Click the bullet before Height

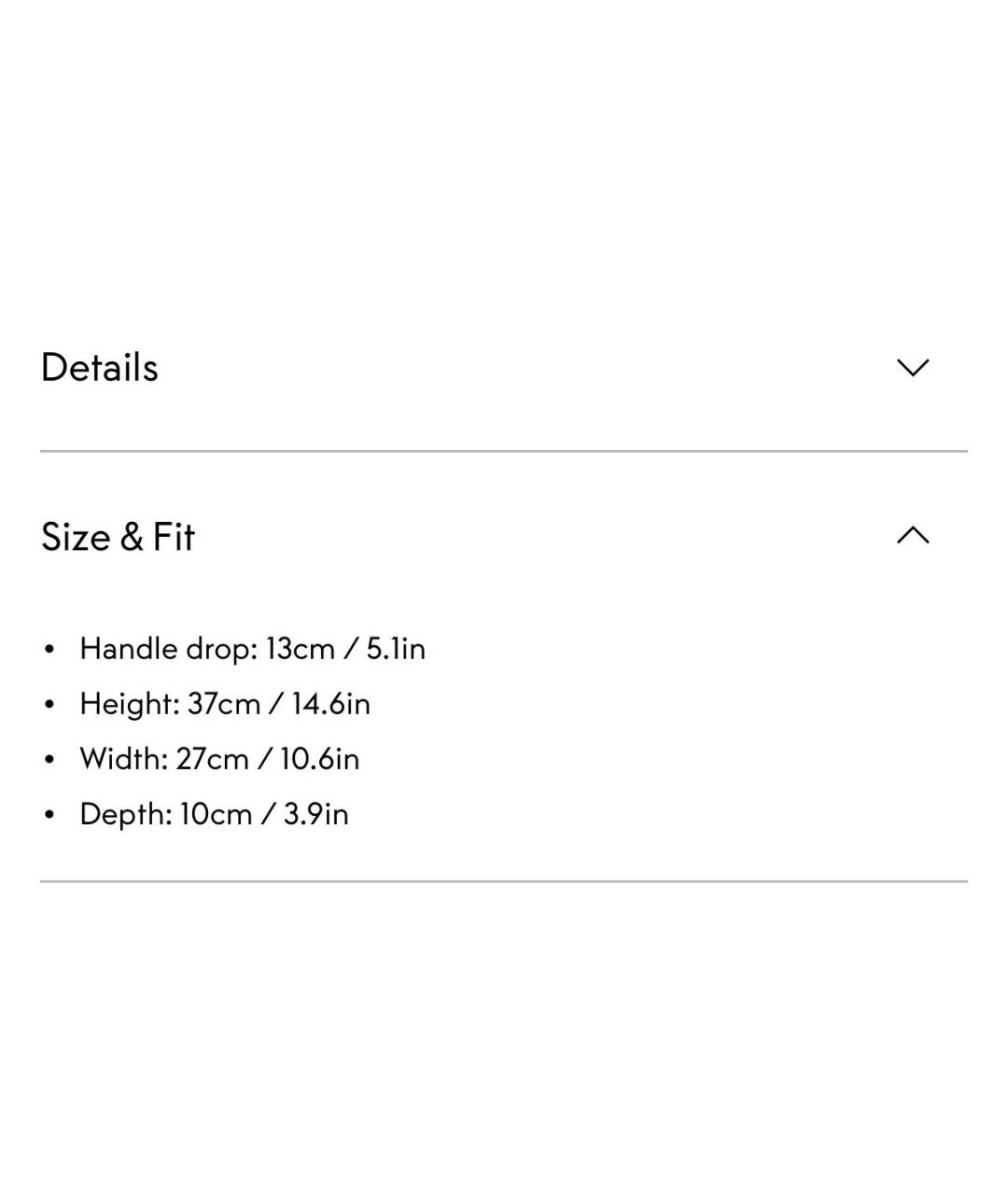coord(49,704)
